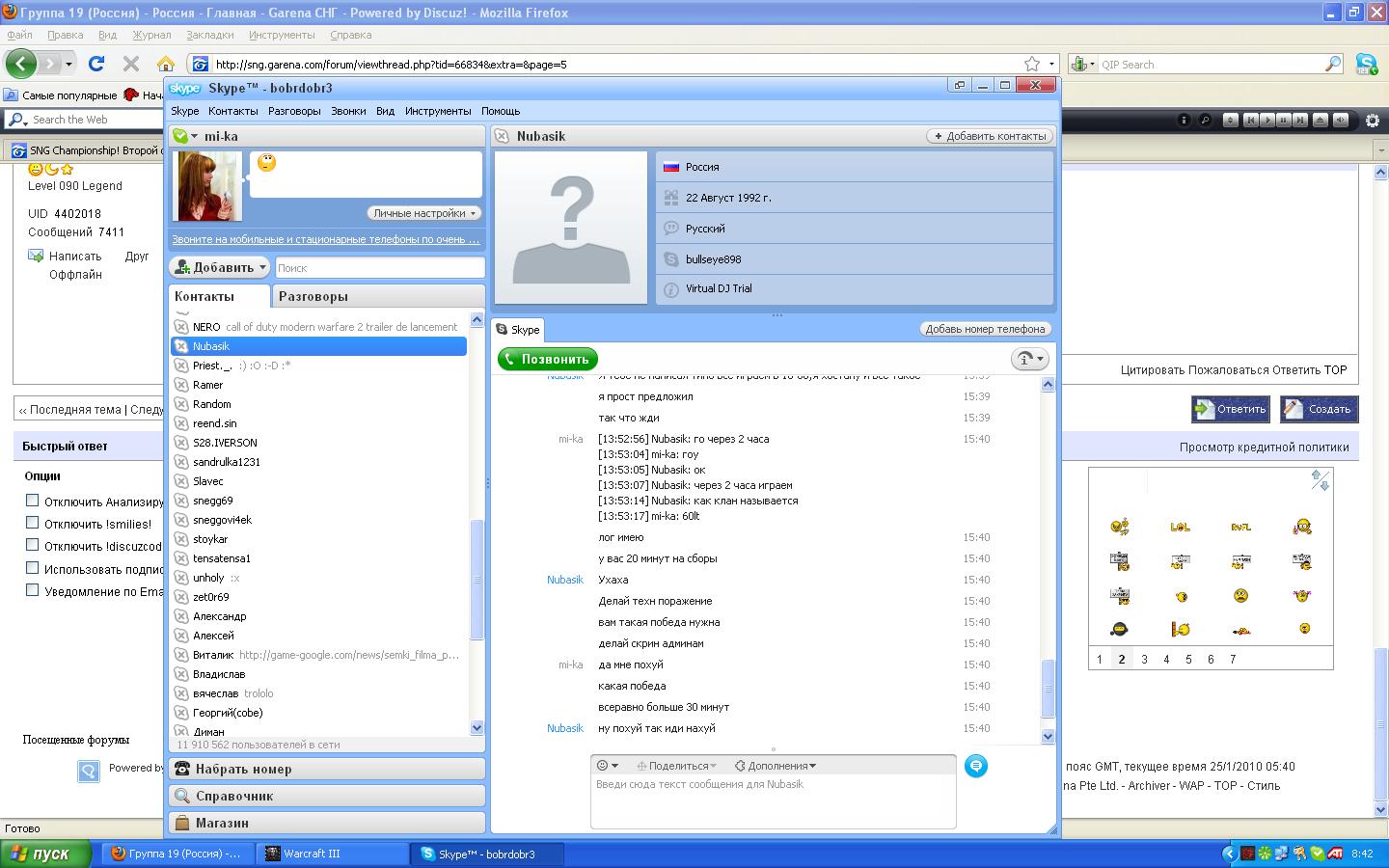Click the mi-ka profile avatar photo

[207, 186]
